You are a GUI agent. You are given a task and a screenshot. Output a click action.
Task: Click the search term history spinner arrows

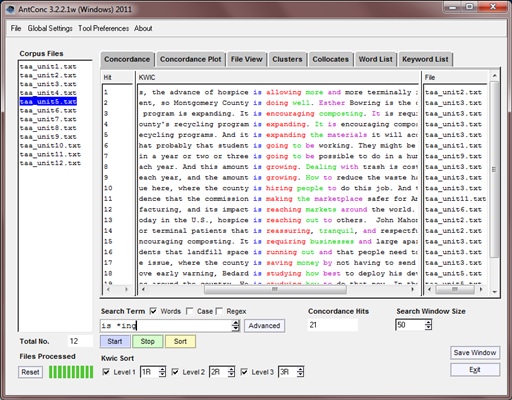[236, 326]
